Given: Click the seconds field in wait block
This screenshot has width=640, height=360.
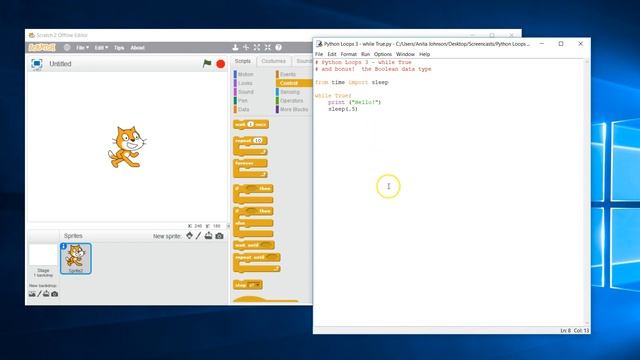Looking at the screenshot, I should [x=250, y=124].
